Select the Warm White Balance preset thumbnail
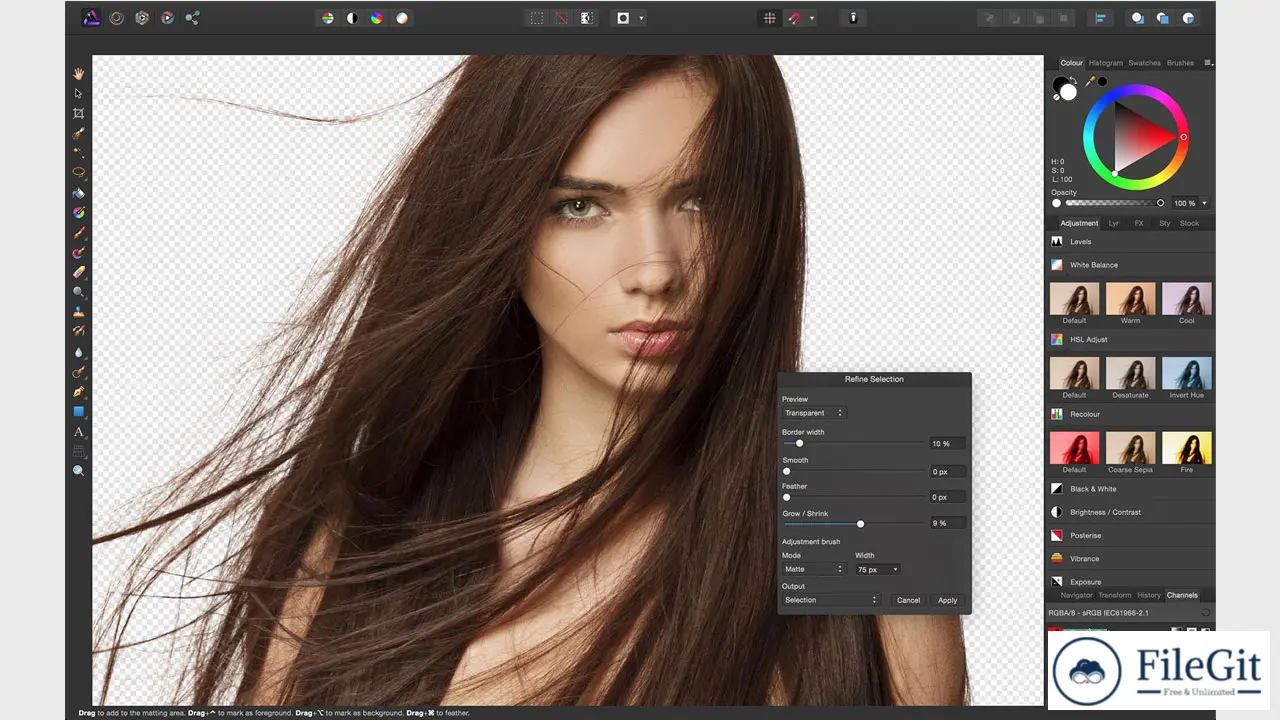This screenshot has height=720, width=1280. pyautogui.click(x=1130, y=299)
